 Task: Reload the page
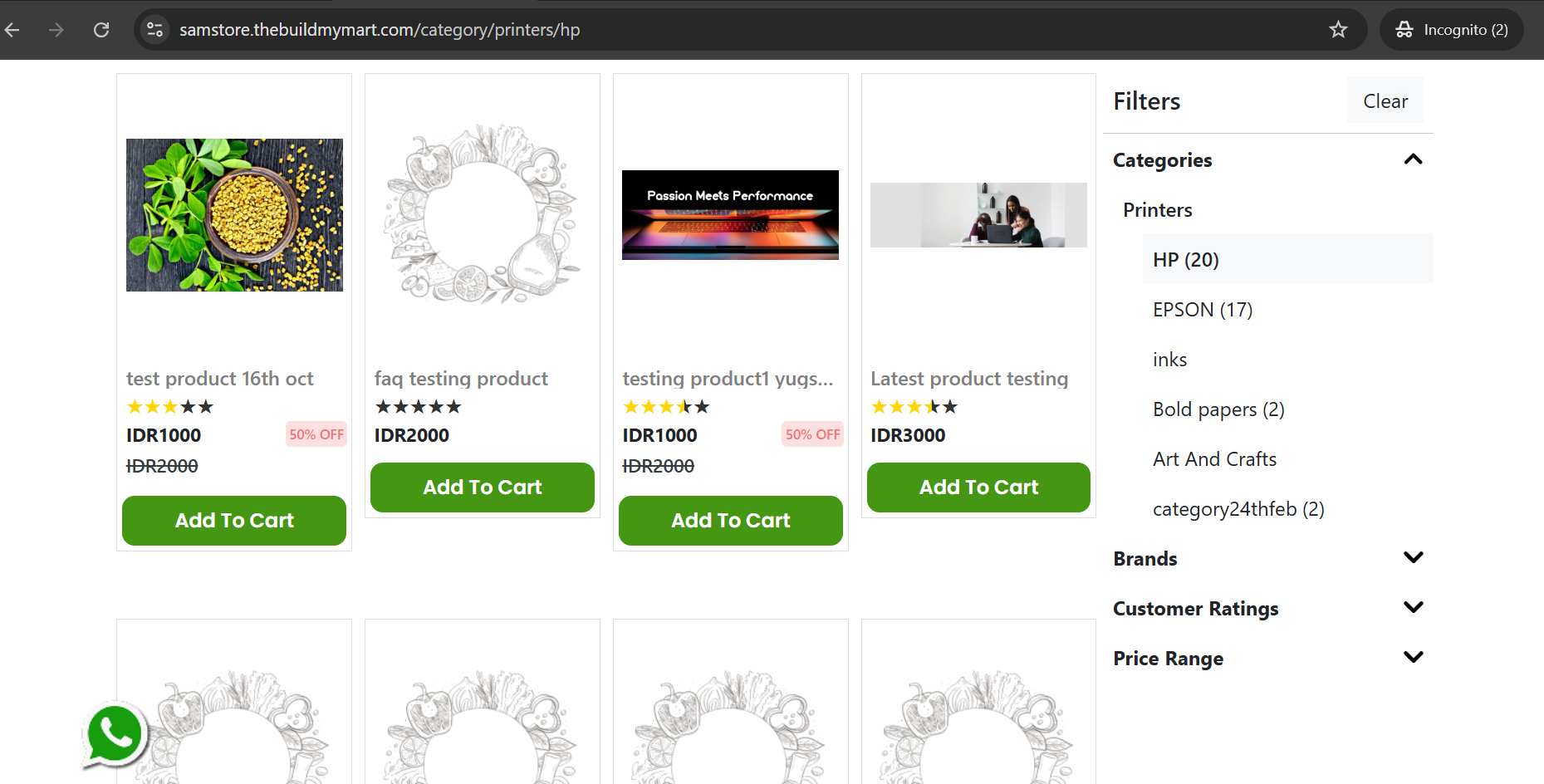[x=101, y=30]
